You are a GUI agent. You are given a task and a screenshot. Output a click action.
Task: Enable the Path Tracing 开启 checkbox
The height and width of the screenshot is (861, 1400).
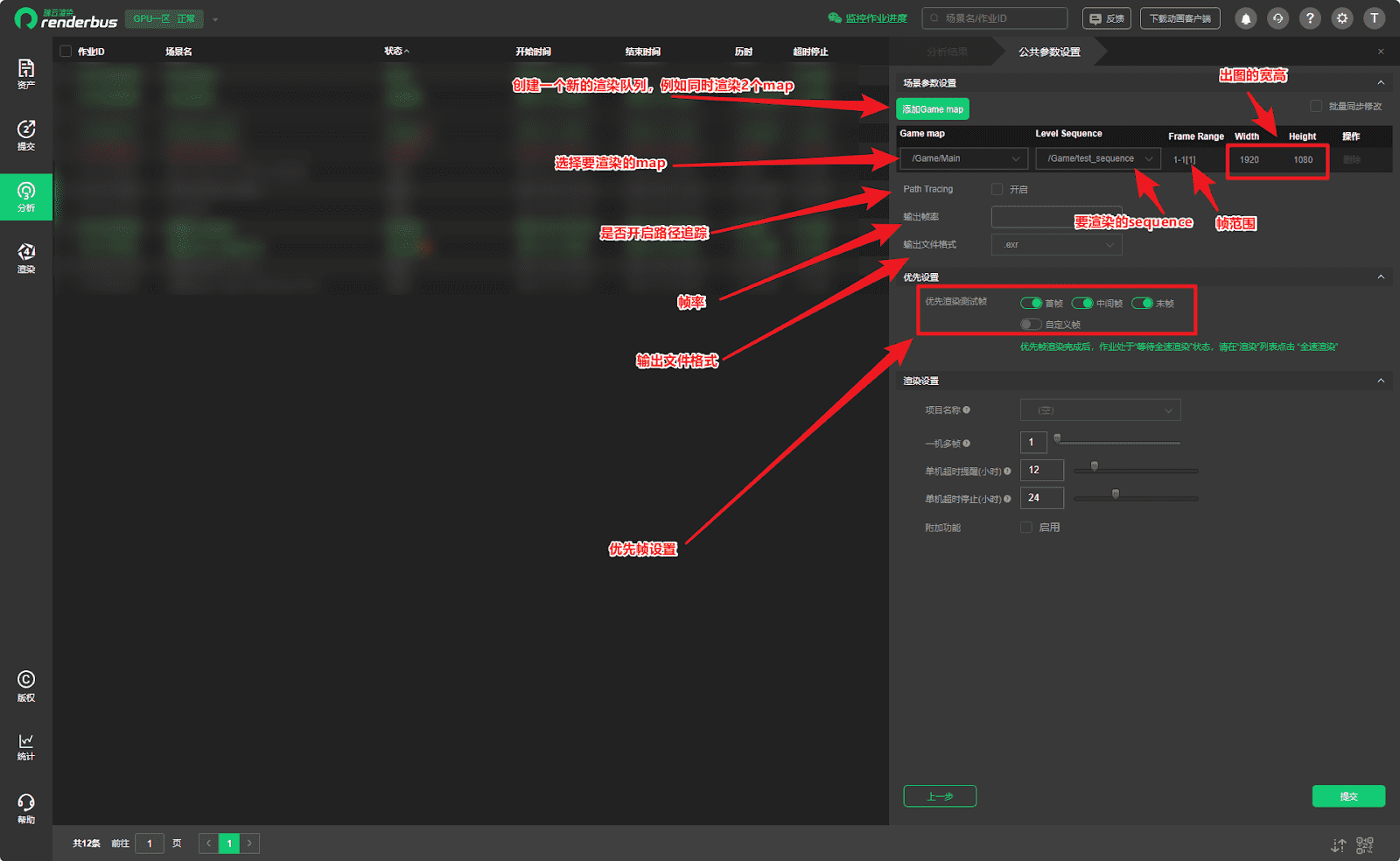tap(997, 189)
